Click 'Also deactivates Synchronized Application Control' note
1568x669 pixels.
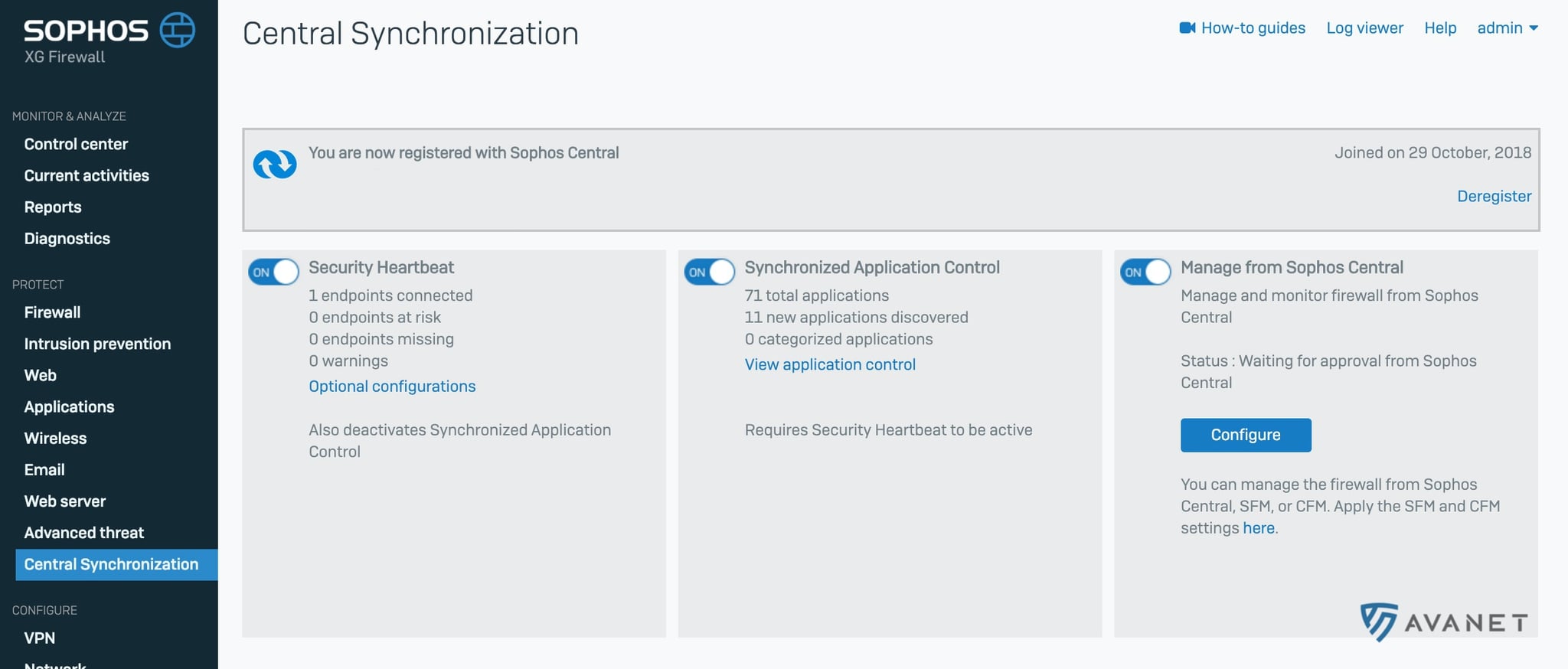tap(460, 441)
